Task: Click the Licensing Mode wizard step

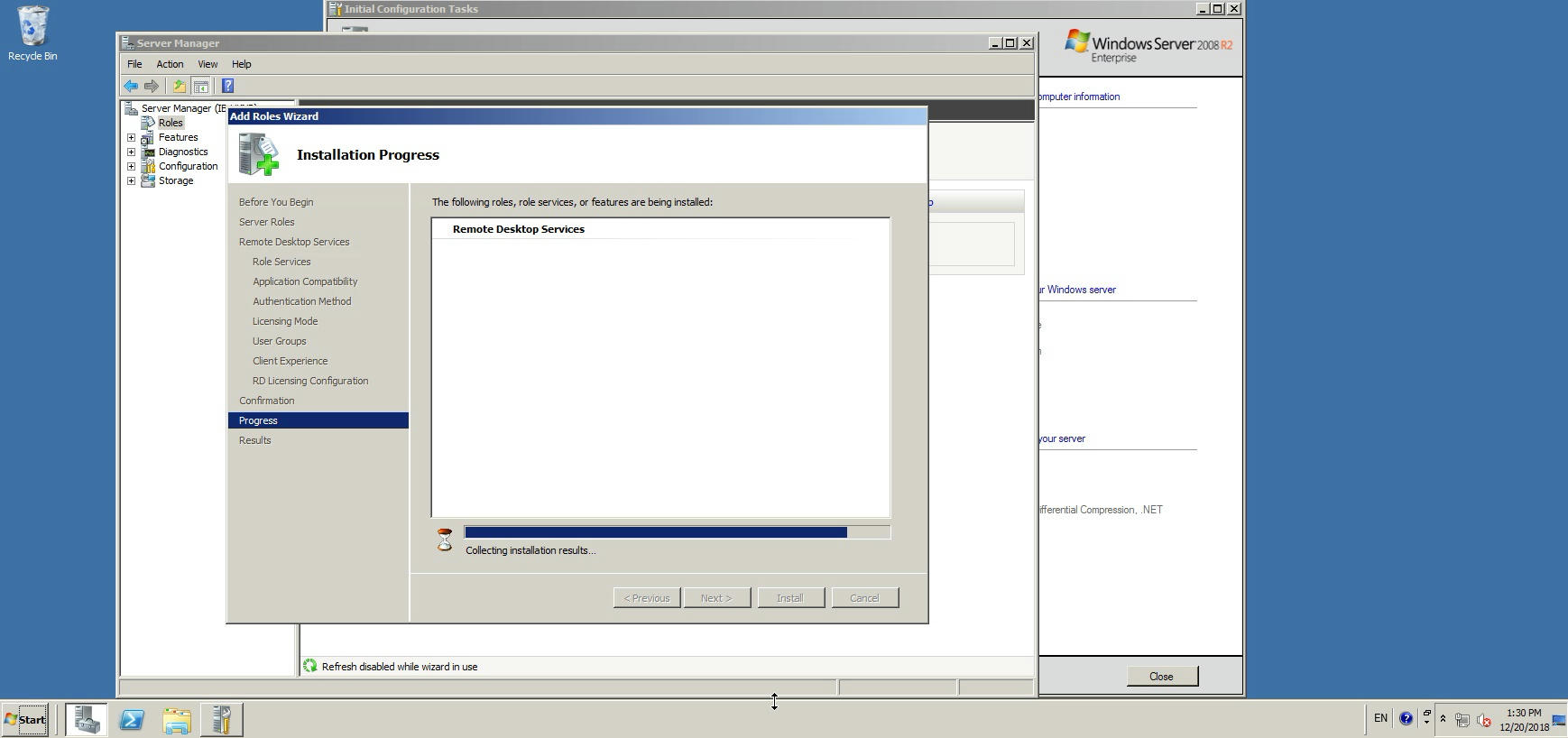Action: pos(285,321)
